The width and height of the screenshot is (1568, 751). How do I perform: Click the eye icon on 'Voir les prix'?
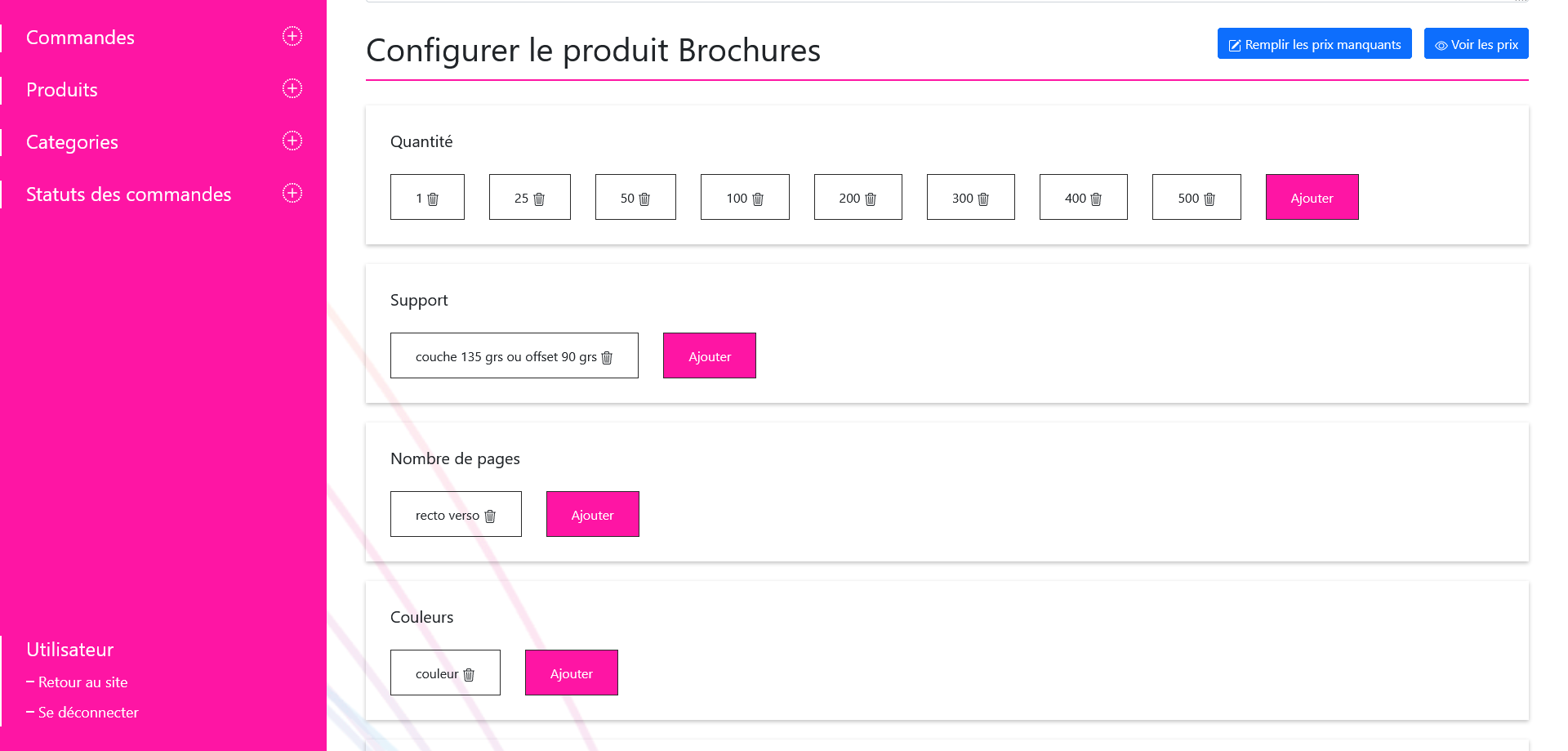point(1441,43)
